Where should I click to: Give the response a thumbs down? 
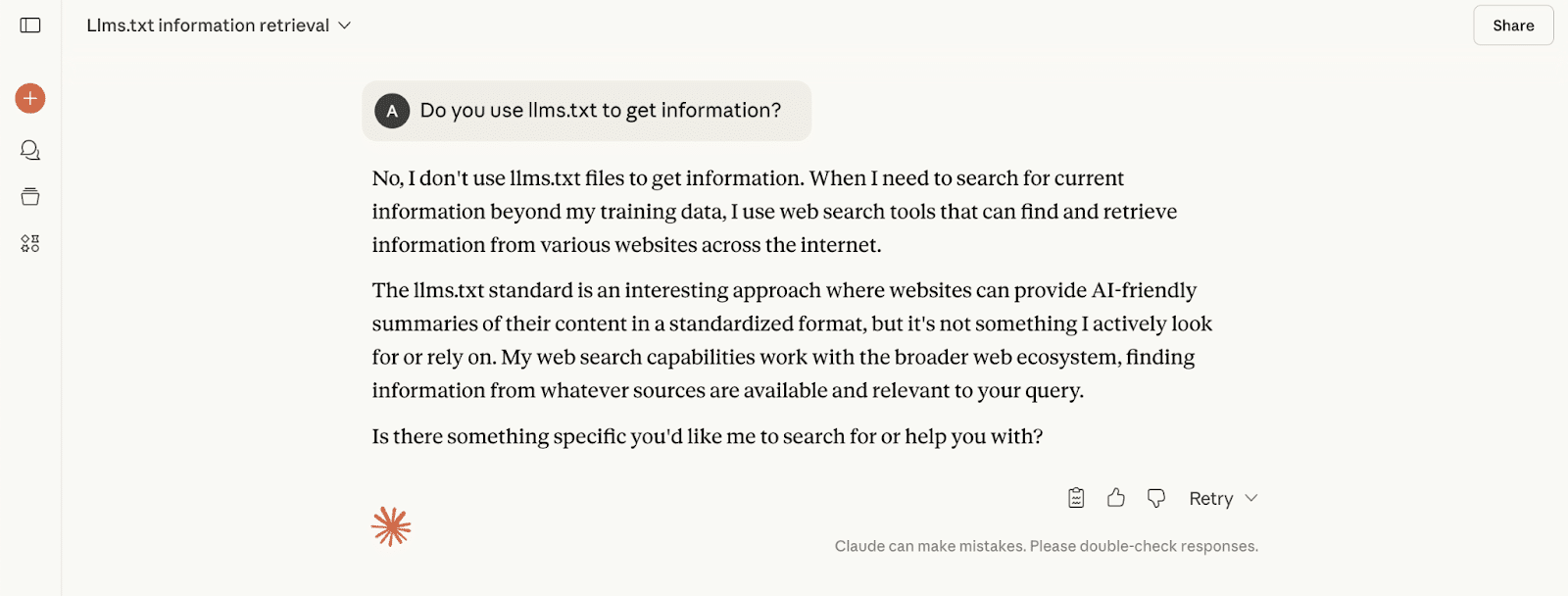[x=1156, y=498]
